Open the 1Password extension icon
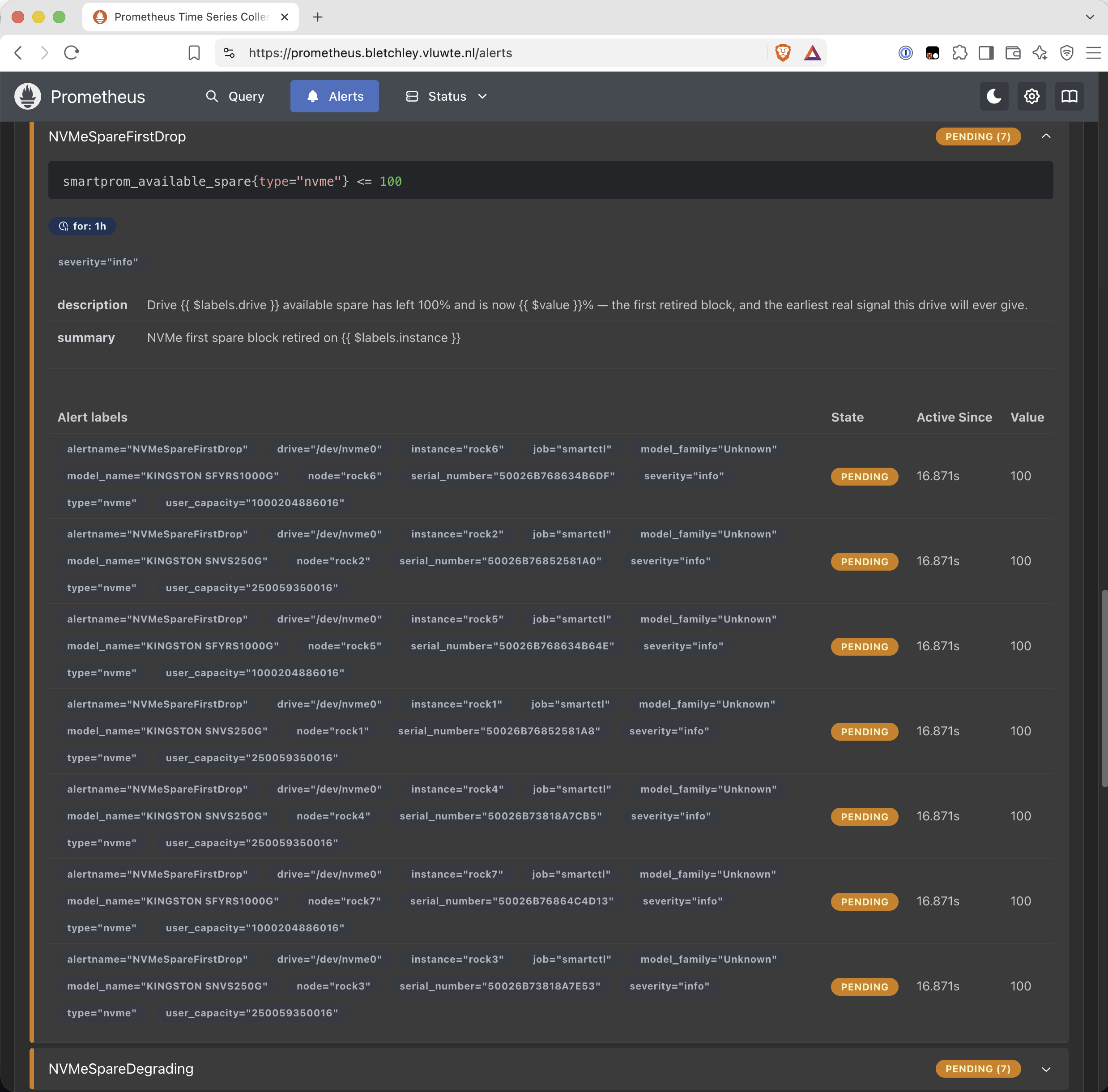Viewport: 1108px width, 1092px height. (x=906, y=53)
